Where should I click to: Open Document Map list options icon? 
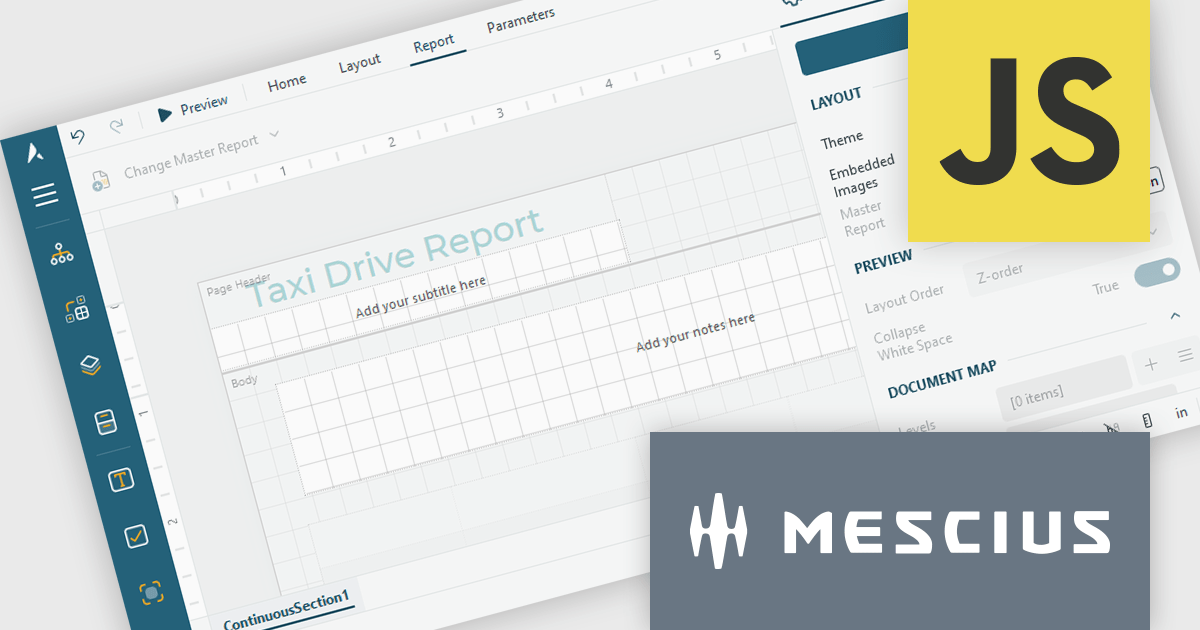tap(1185, 355)
